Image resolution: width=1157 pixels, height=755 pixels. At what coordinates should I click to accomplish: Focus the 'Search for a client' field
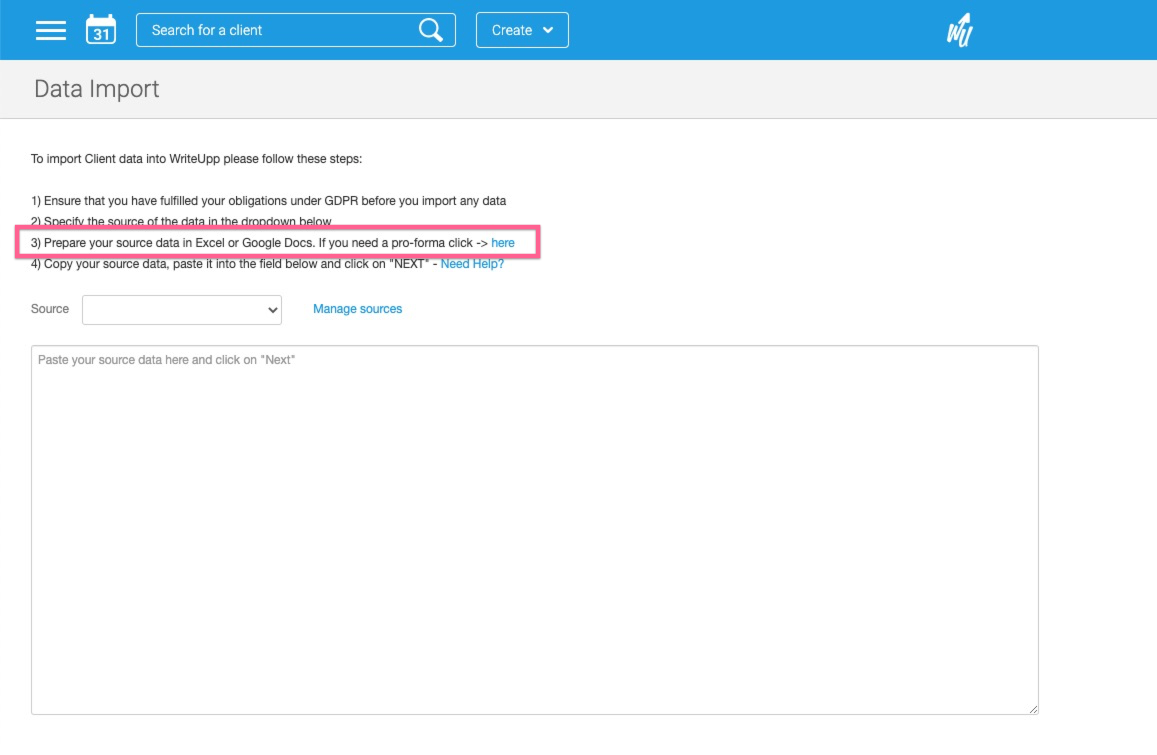pos(280,30)
